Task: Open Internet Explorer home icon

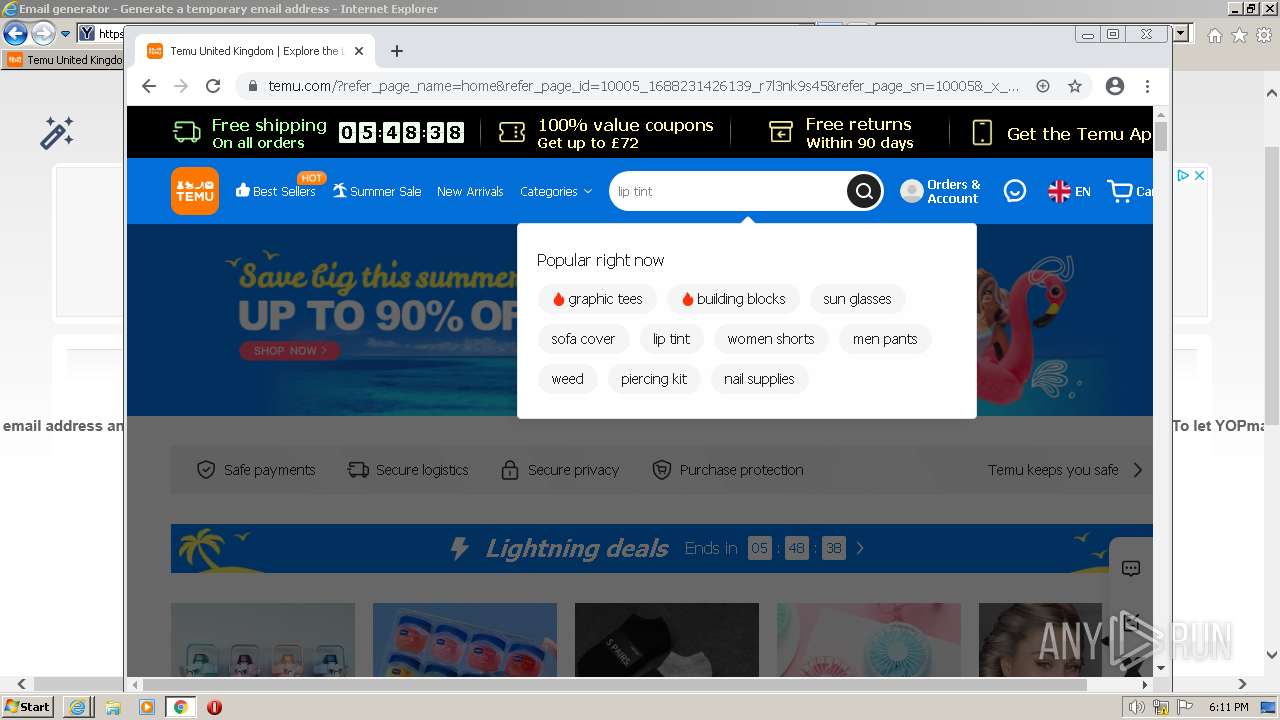Action: (x=1214, y=35)
